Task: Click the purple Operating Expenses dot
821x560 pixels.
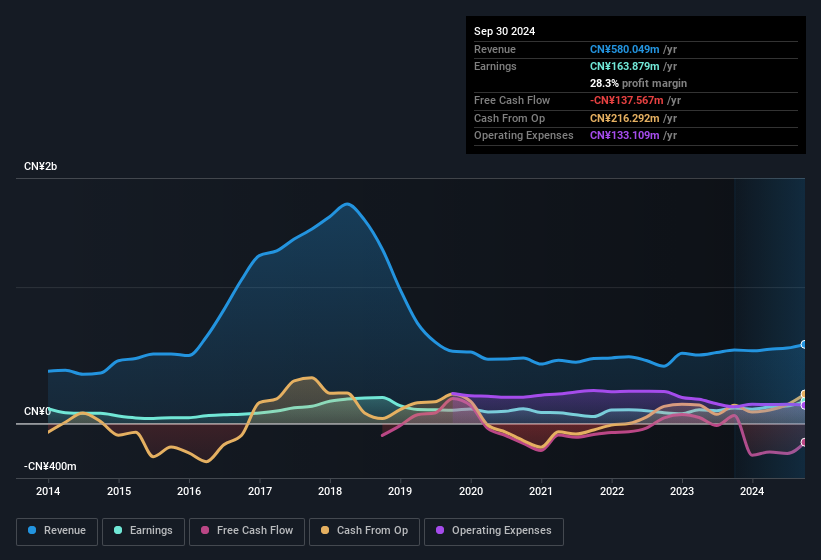Action: [440, 531]
